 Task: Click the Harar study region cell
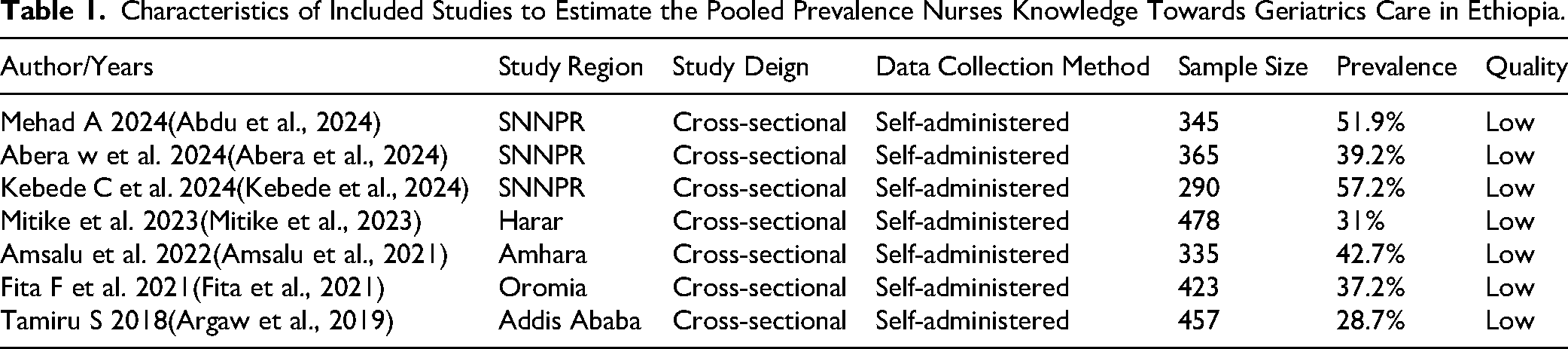tap(530, 222)
